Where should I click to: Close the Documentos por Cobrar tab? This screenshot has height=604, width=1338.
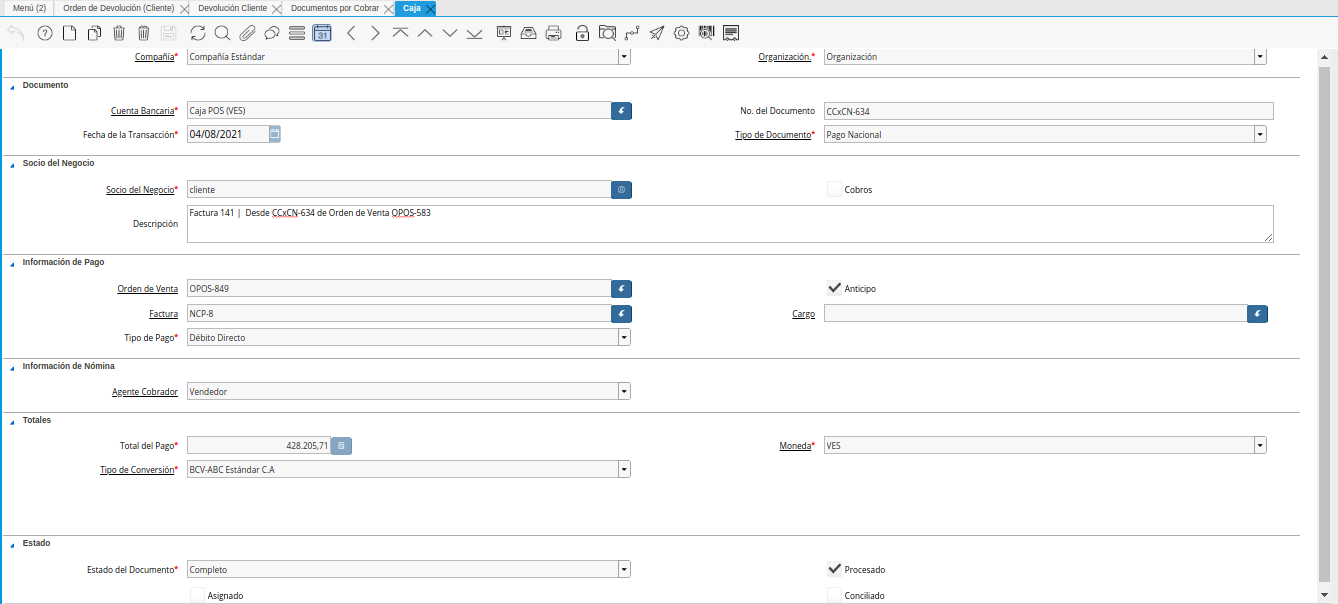pos(388,8)
